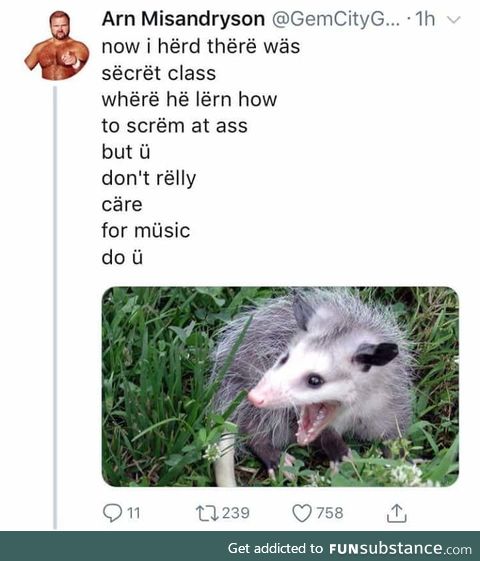
Task: Open the share tweet icon
Action: point(396,513)
